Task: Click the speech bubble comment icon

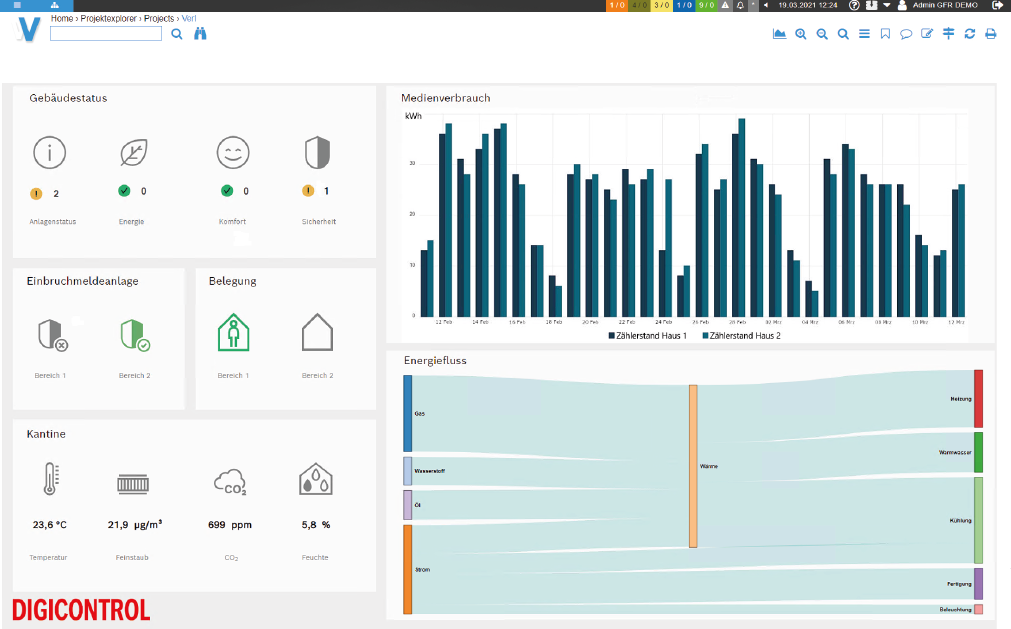Action: (906, 34)
